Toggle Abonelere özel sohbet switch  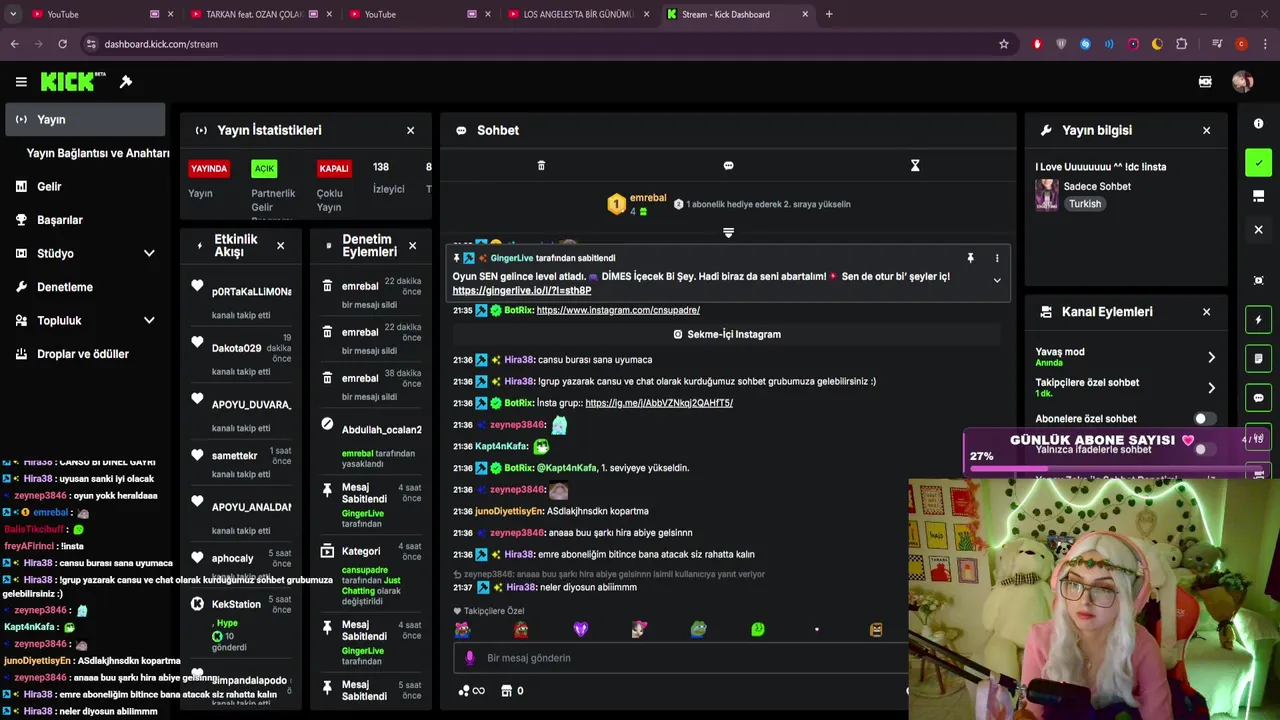(1205, 419)
